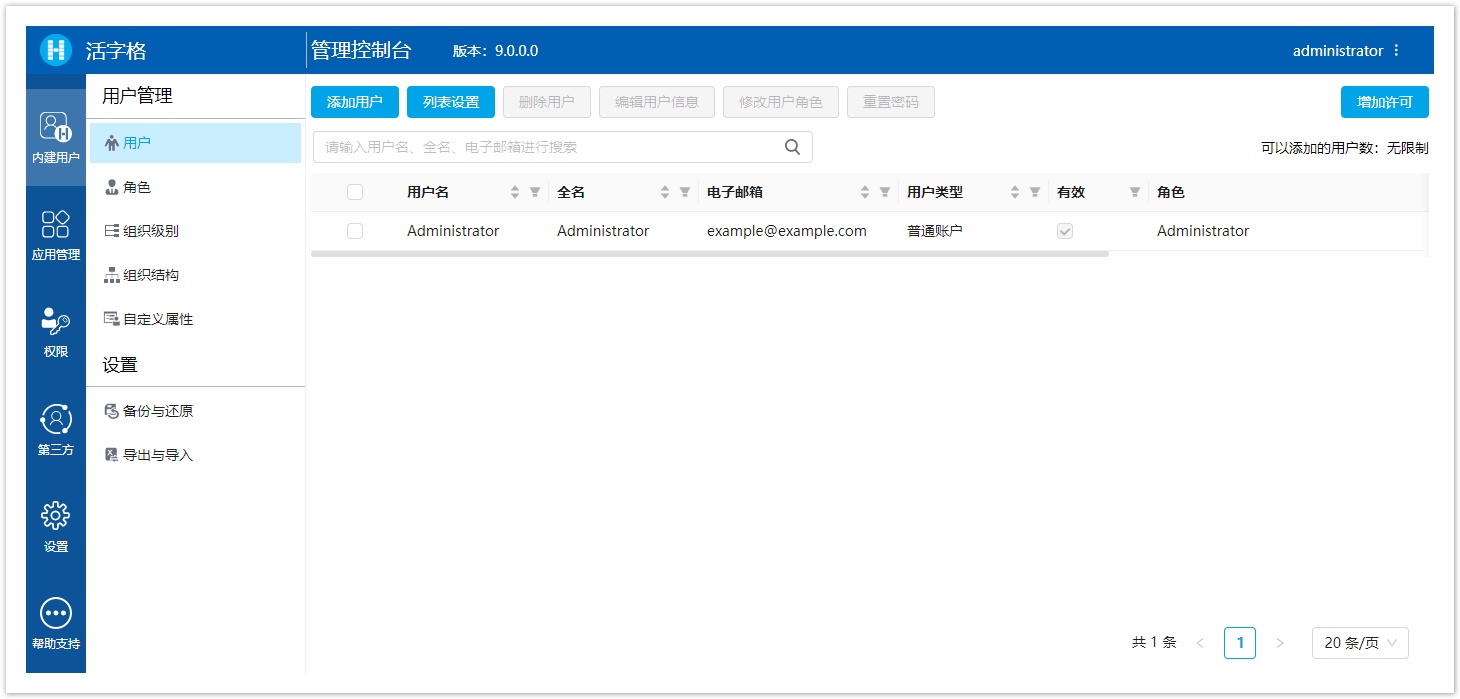This screenshot has height=699, width=1460.
Task: Click the 修改用户角色 button
Action: pyautogui.click(x=781, y=102)
